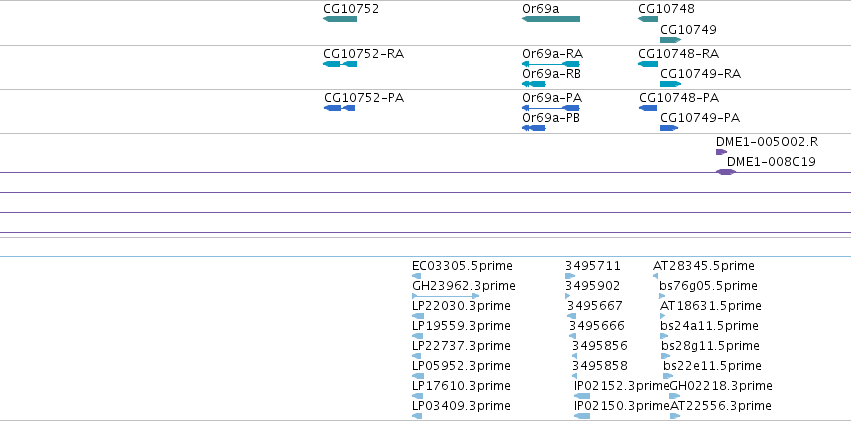
Task: Select the LP17610.3prime EST glyph
Action: [417, 396]
